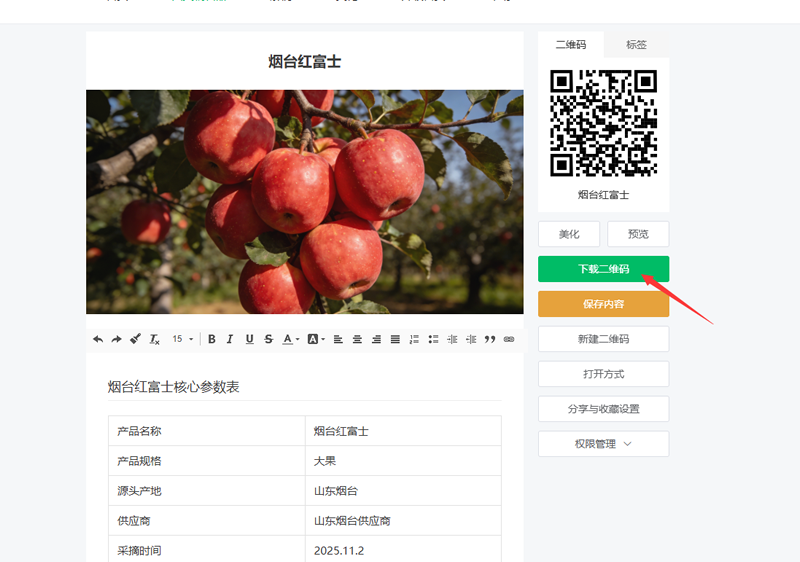Insert a hyperlink using link icon

point(509,339)
